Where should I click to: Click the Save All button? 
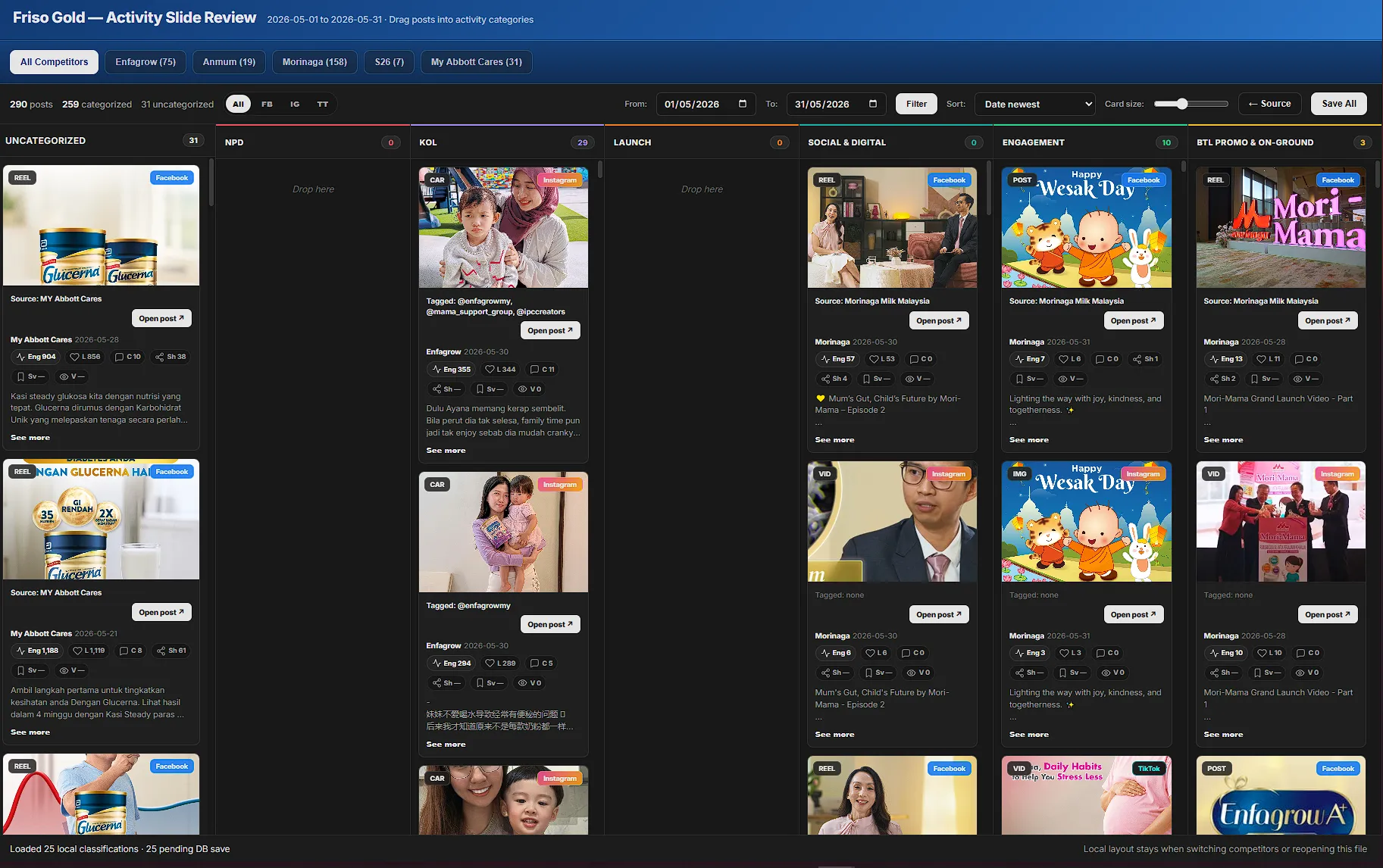pos(1339,104)
